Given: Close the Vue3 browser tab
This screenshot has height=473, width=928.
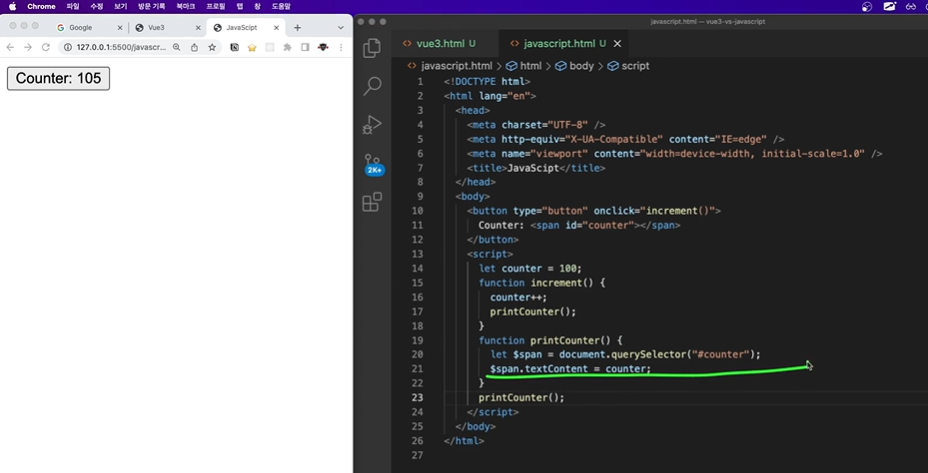Looking at the screenshot, I should pos(198,28).
